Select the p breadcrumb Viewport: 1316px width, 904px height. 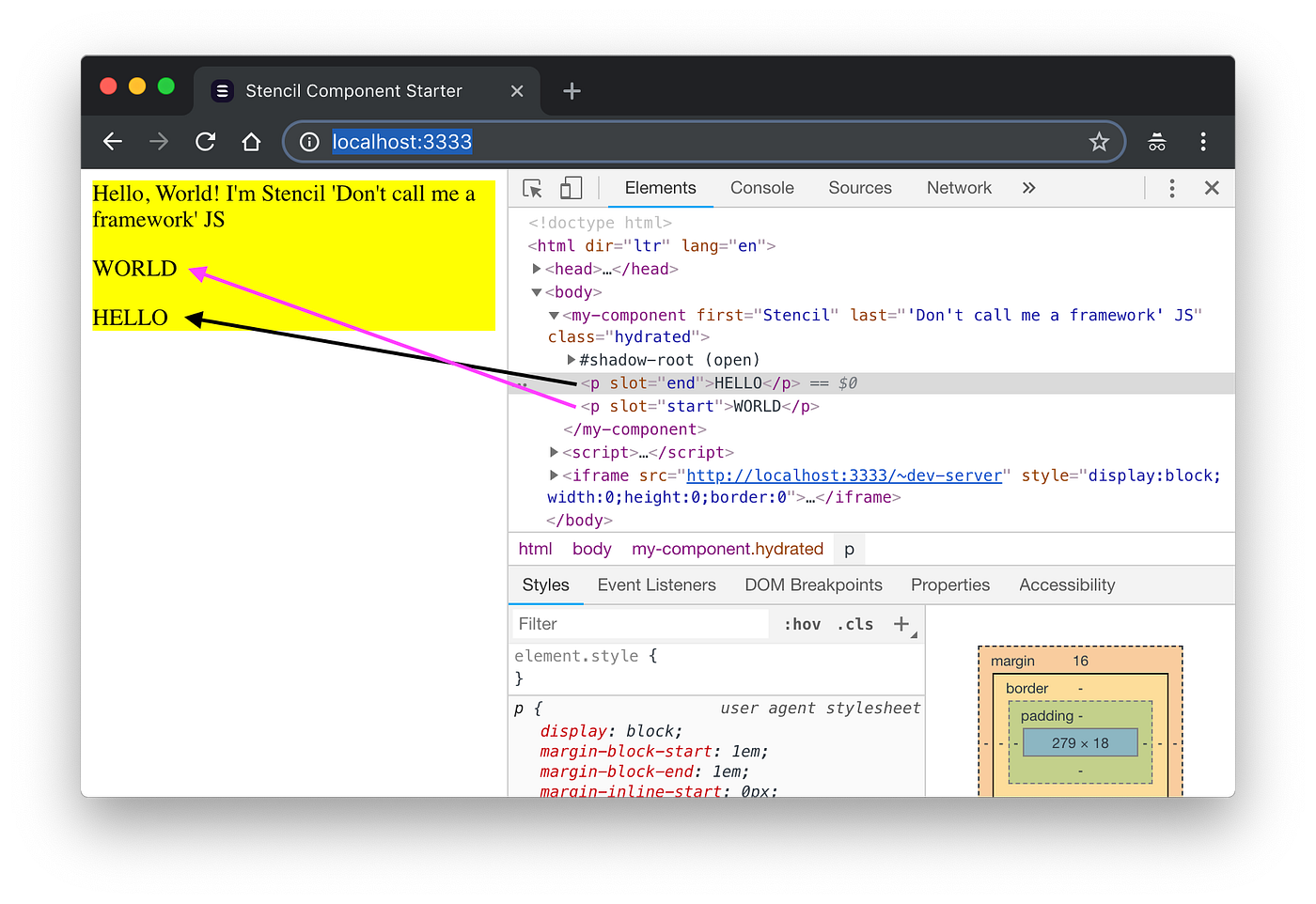849,549
